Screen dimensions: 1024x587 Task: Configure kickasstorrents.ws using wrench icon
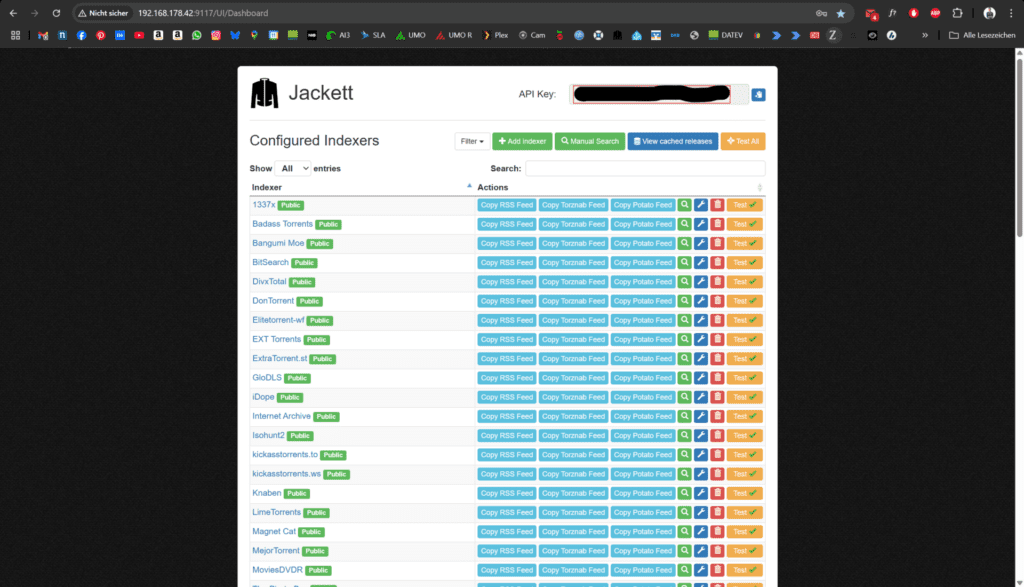point(701,474)
